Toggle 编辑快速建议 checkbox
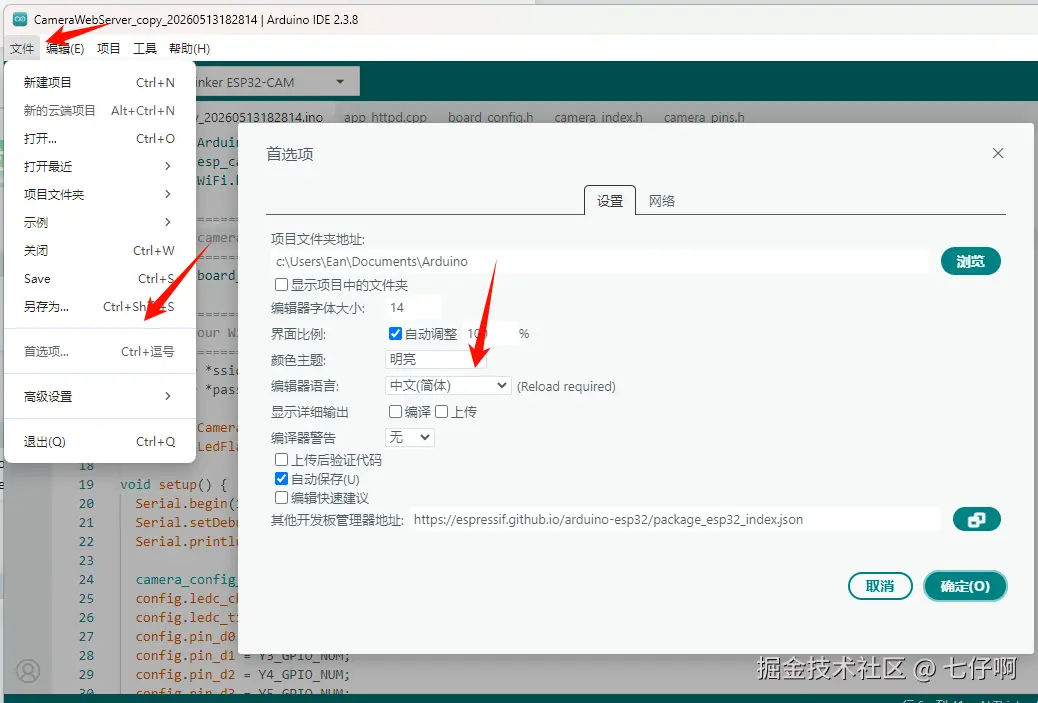Image resolution: width=1038 pixels, height=703 pixels. pos(281,497)
